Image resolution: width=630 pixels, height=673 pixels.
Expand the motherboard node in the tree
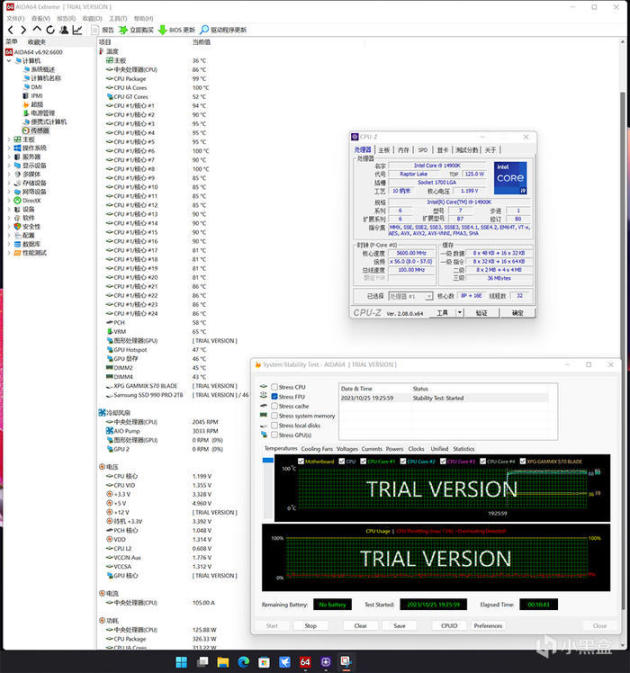[9, 139]
